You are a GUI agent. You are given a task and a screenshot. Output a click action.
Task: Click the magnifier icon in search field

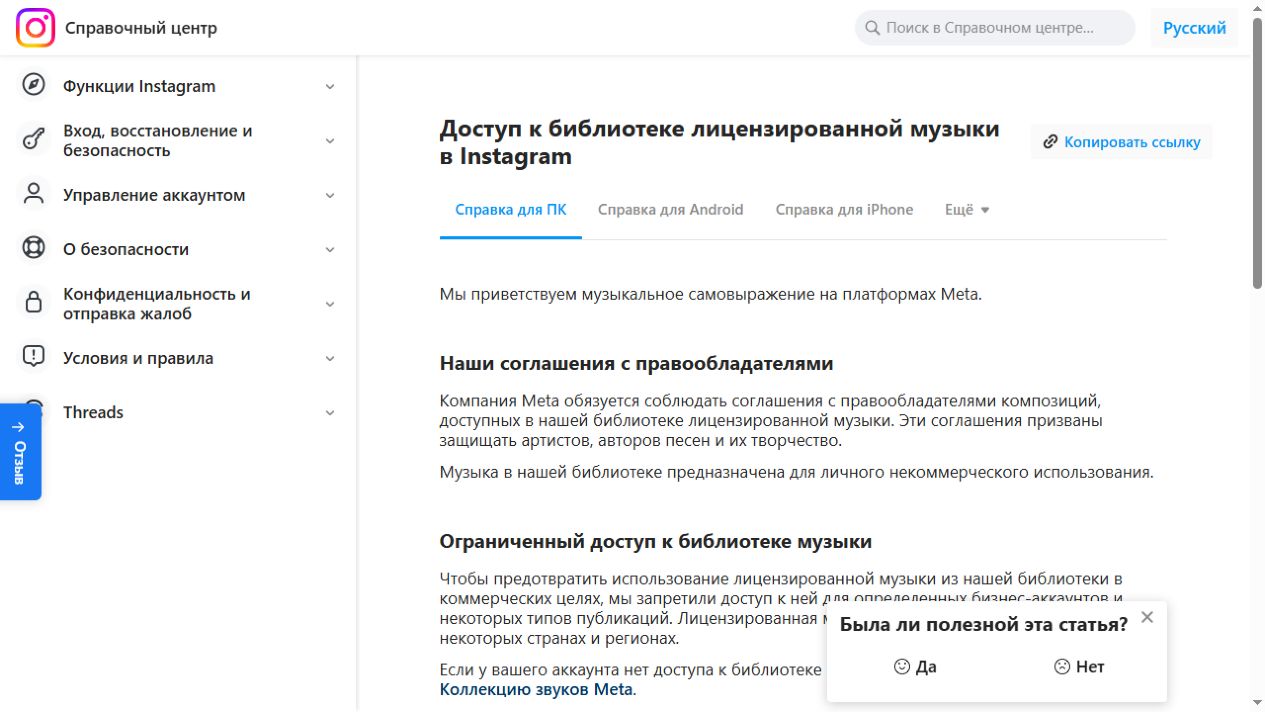click(872, 28)
